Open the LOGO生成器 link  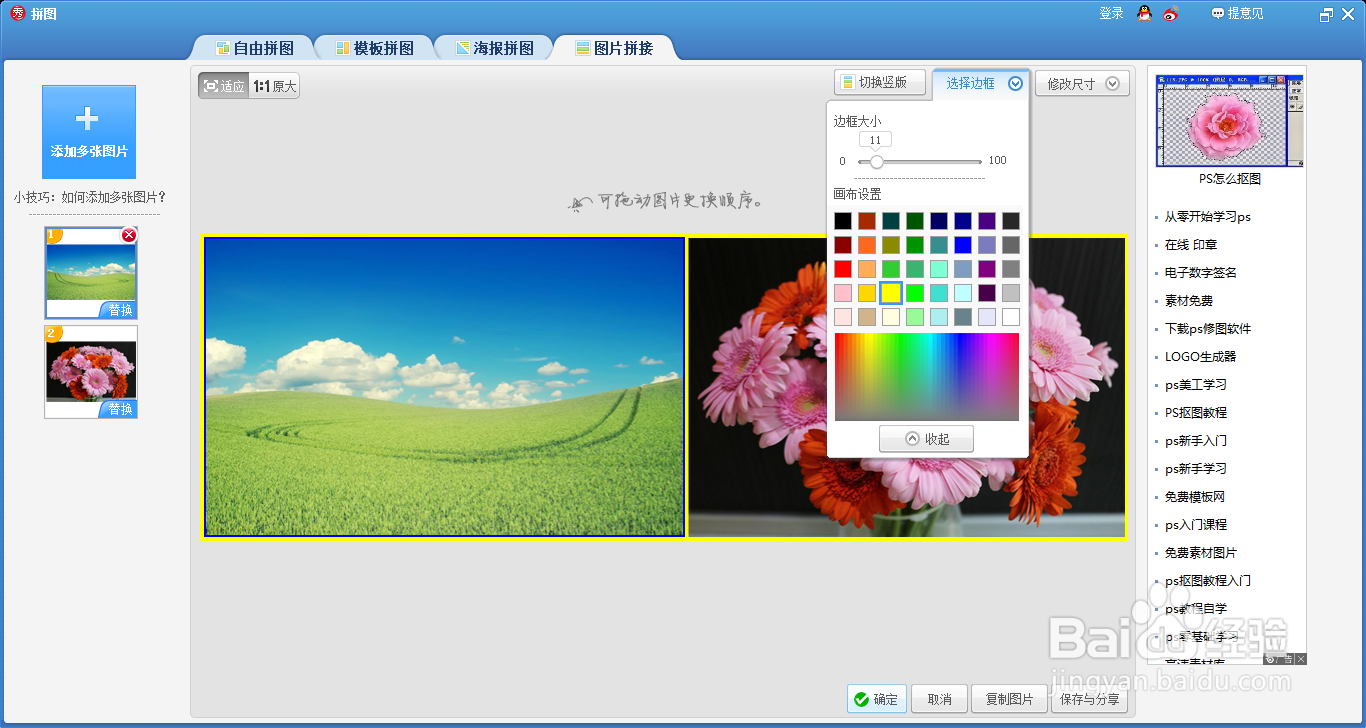click(1201, 357)
